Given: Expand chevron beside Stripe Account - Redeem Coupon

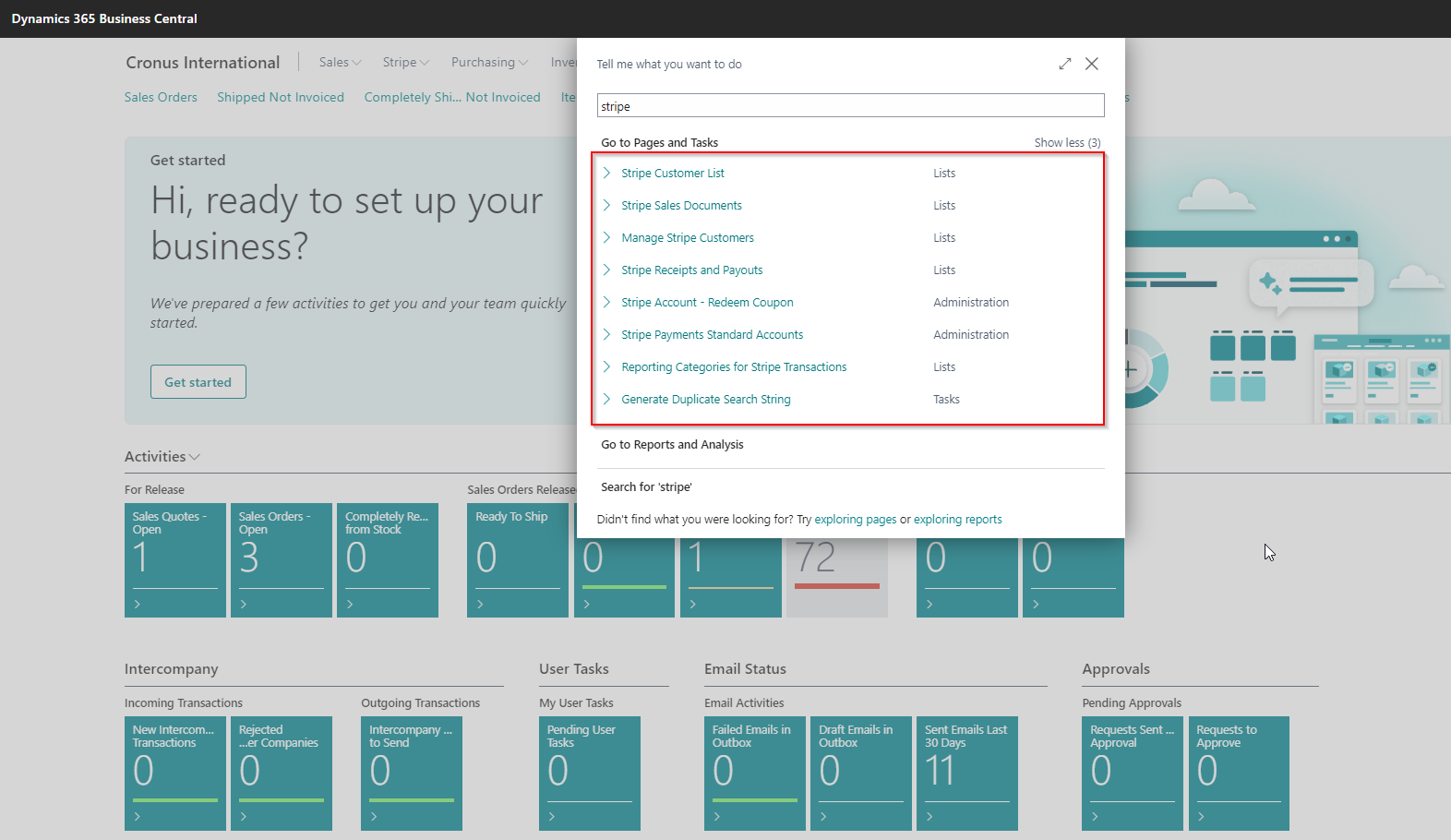Looking at the screenshot, I should tap(606, 302).
